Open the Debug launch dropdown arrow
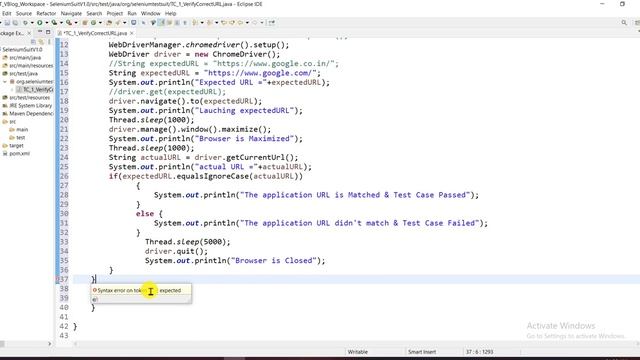This screenshot has height=360, width=640. point(32,23)
